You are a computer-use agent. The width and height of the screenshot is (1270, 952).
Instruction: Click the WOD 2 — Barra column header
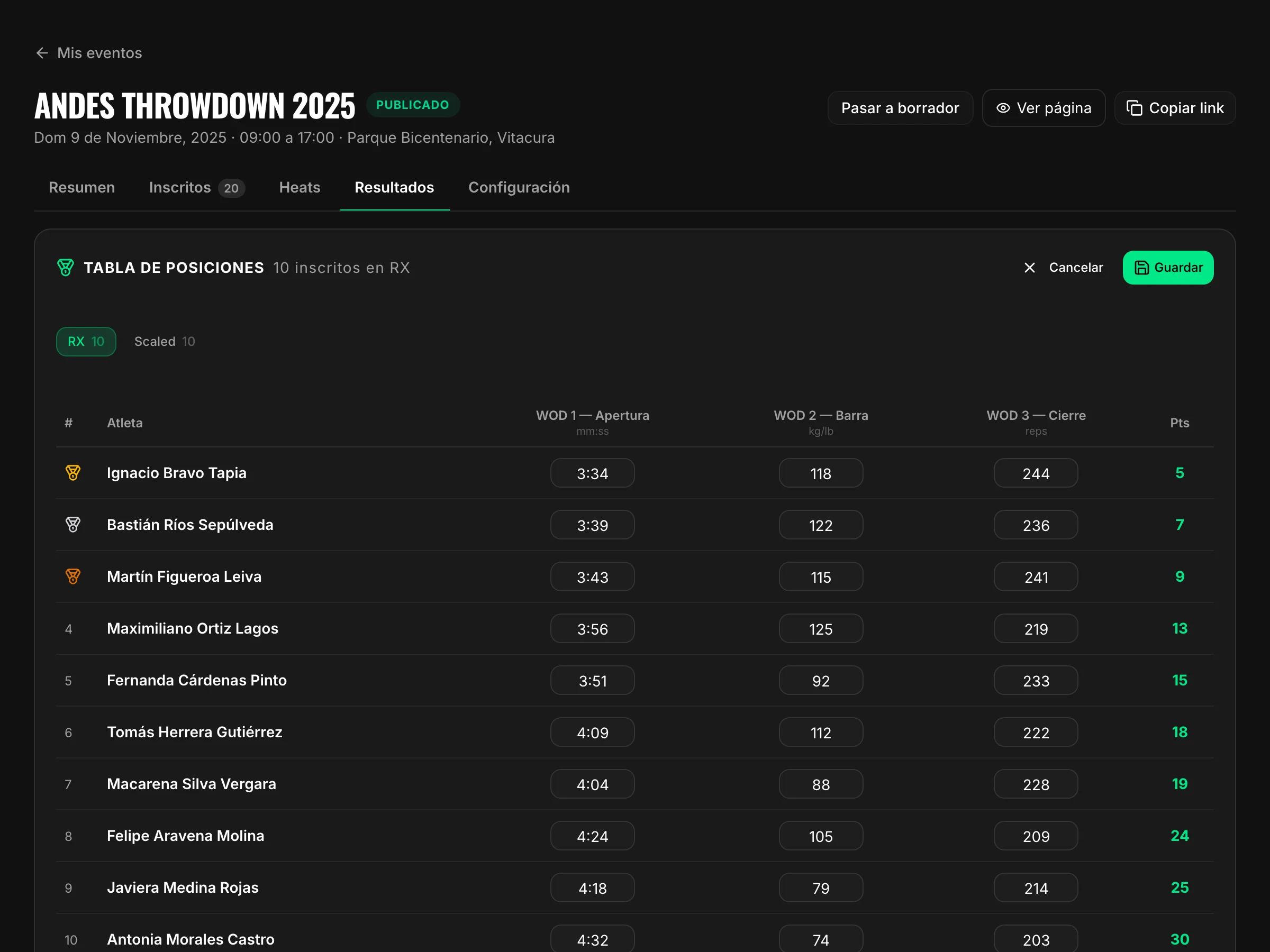pyautogui.click(x=821, y=423)
